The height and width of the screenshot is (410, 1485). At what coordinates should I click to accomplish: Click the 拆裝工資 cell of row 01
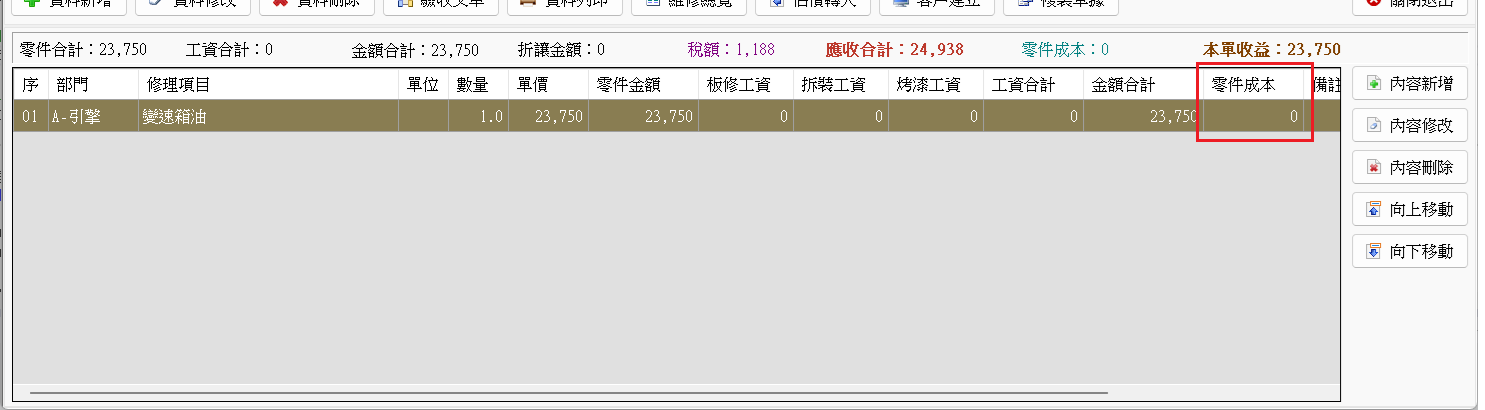pyautogui.click(x=840, y=117)
